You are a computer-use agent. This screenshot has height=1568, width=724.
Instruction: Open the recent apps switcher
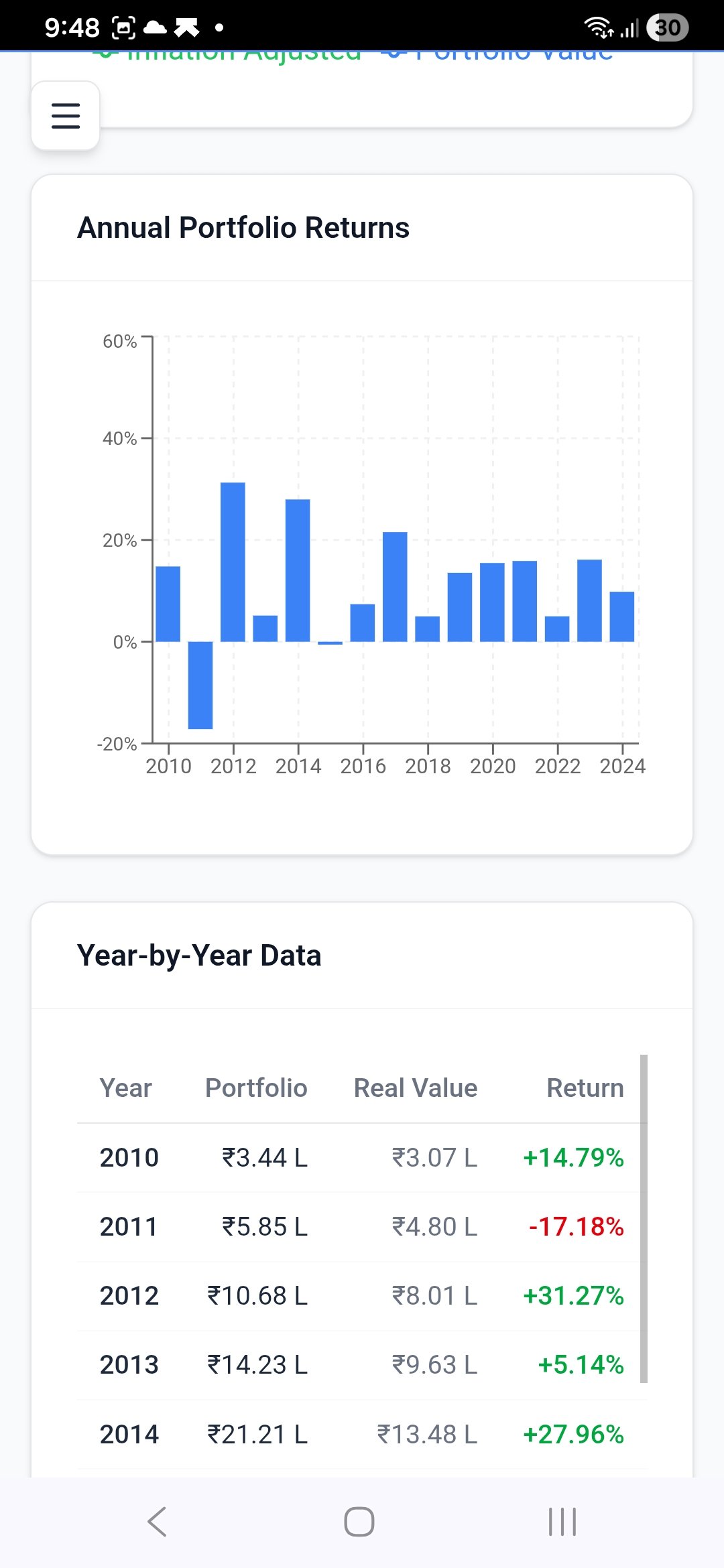click(x=562, y=1521)
